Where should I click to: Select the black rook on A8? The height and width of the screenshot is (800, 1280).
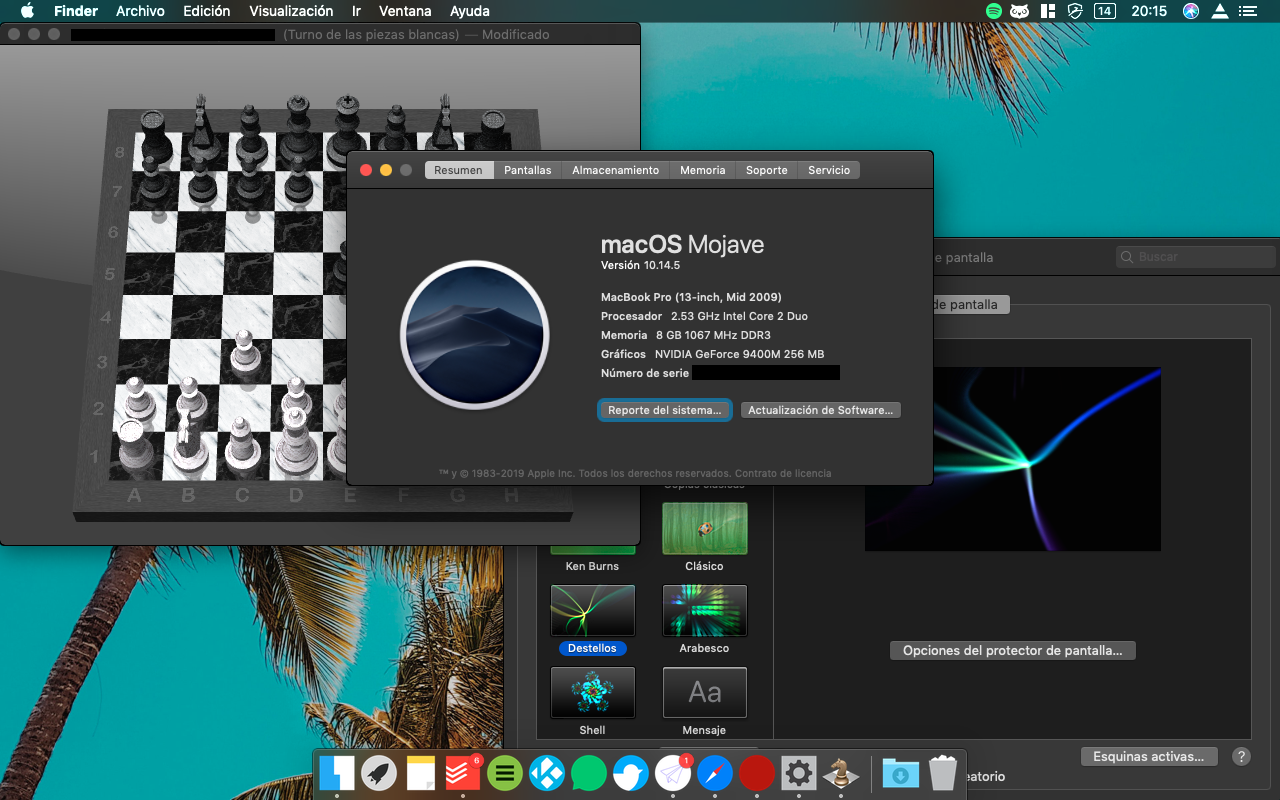point(153,138)
